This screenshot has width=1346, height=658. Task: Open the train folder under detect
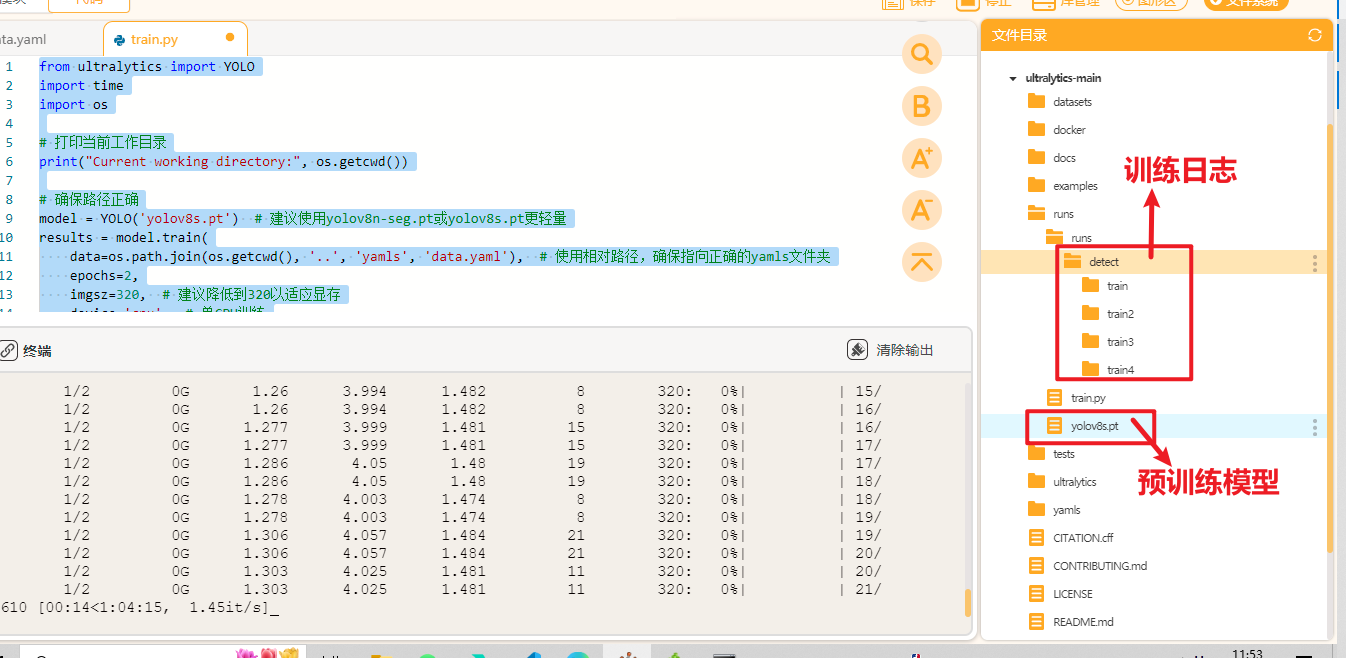[x=1117, y=286]
